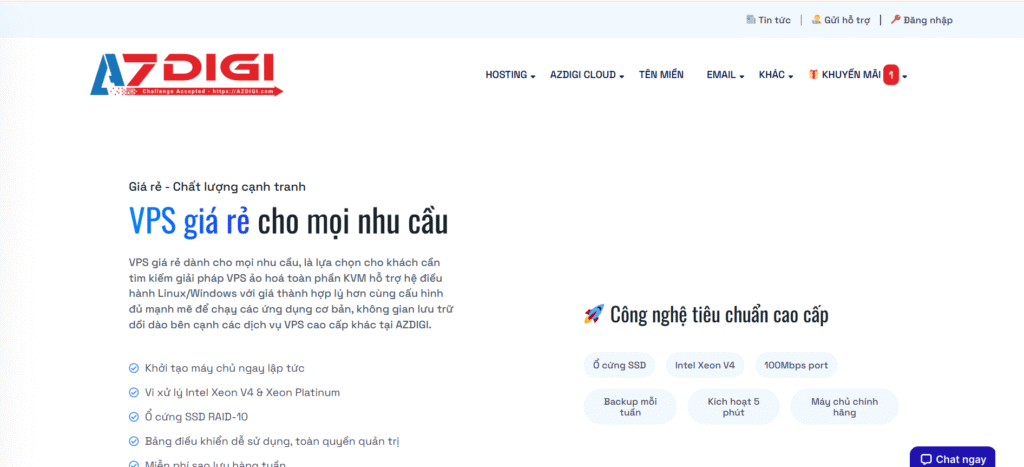Click the red notification badge showing 1
This screenshot has height=467, width=1024.
[891, 75]
